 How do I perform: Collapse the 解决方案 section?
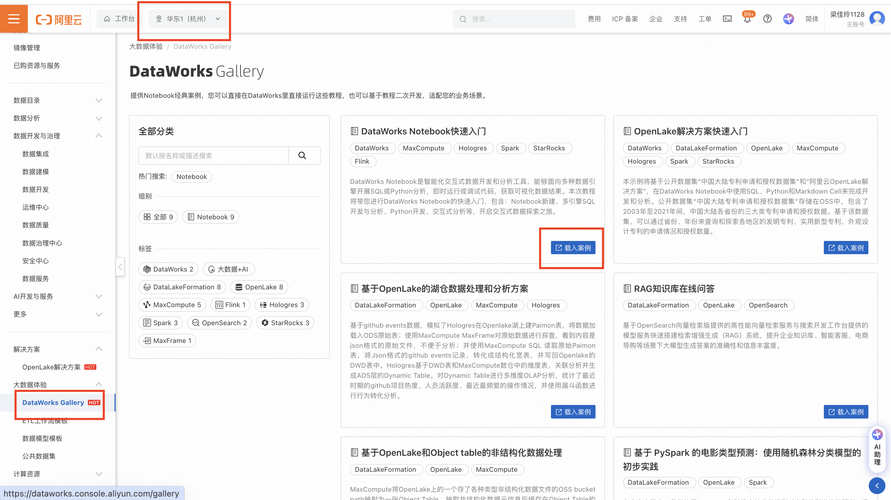[x=57, y=349]
